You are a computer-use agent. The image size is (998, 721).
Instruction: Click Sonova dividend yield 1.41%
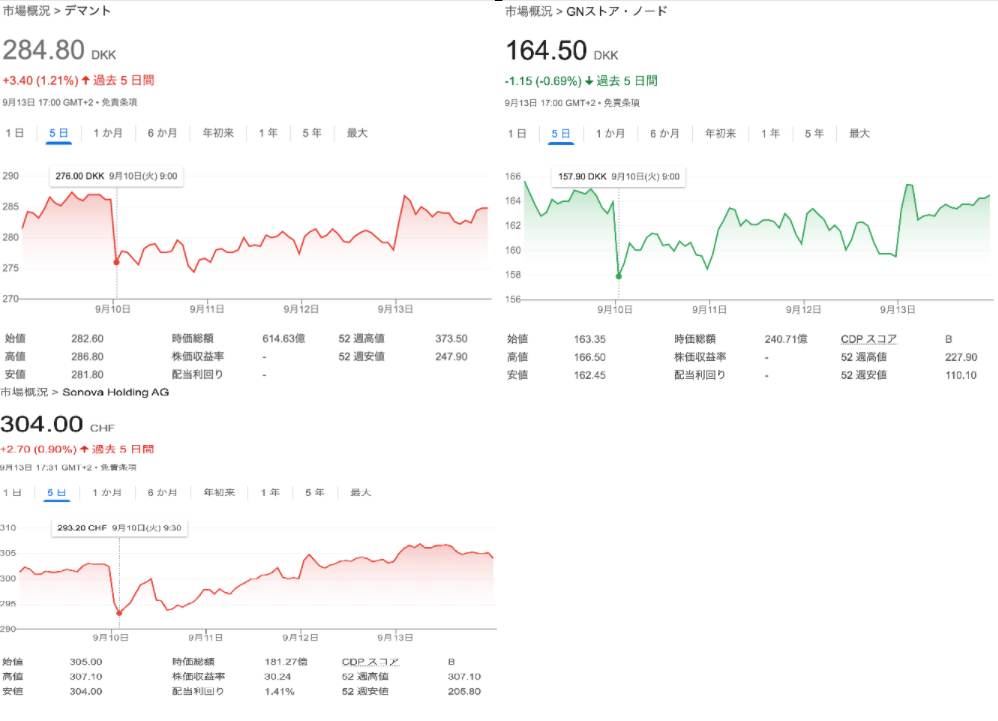coord(279,691)
